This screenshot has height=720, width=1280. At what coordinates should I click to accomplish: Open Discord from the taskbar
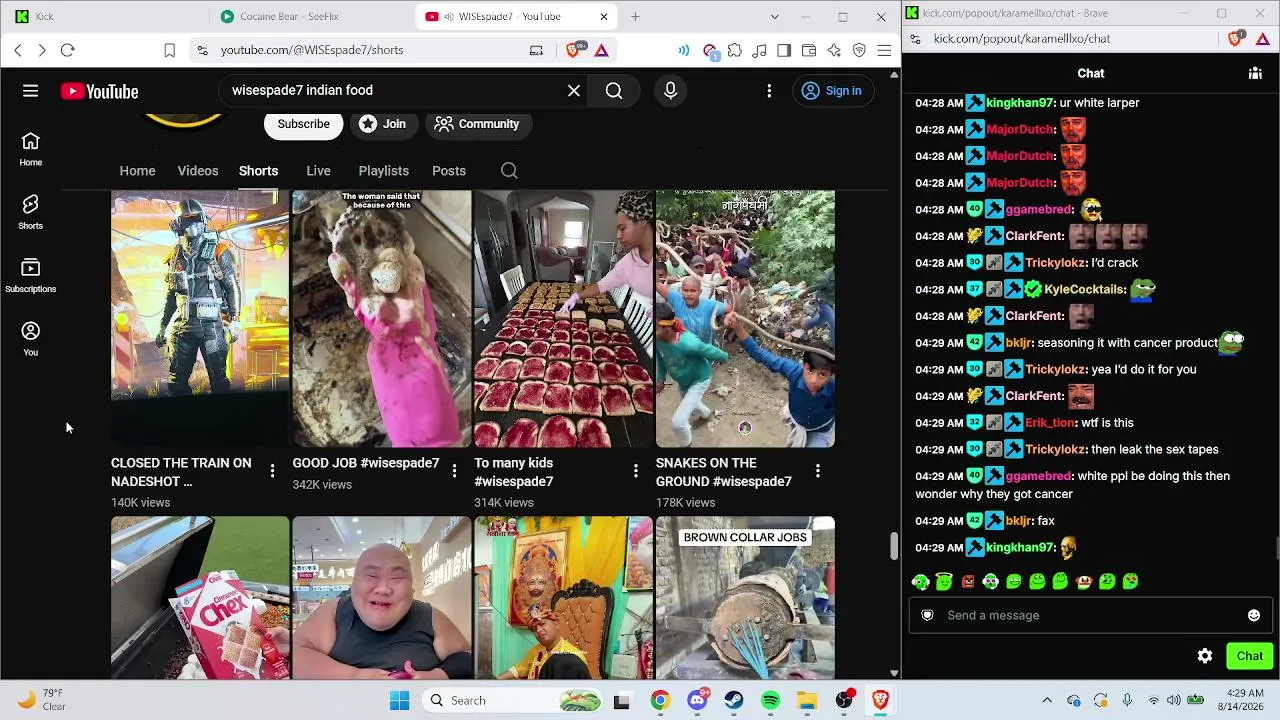pos(697,700)
